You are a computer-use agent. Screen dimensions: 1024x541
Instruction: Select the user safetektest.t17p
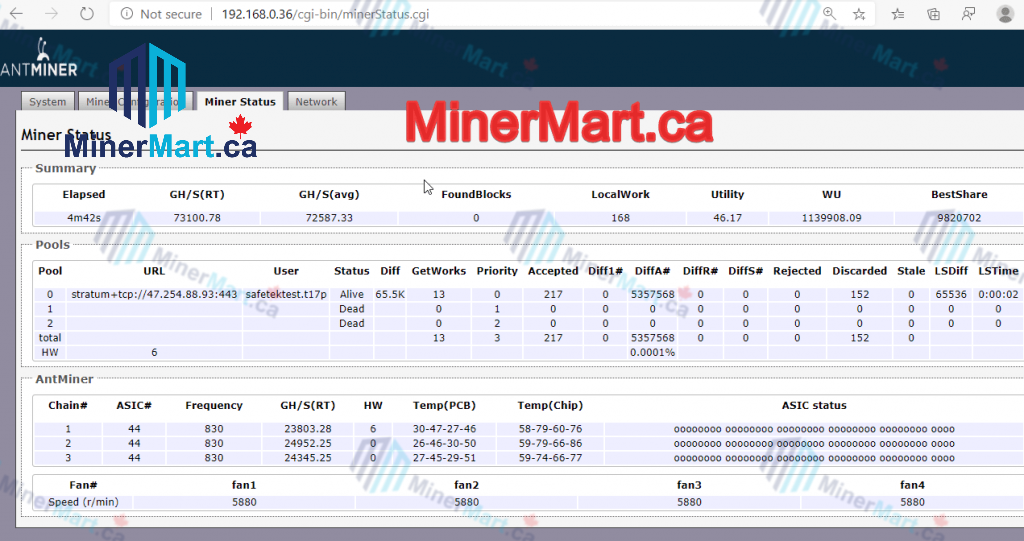pos(286,294)
